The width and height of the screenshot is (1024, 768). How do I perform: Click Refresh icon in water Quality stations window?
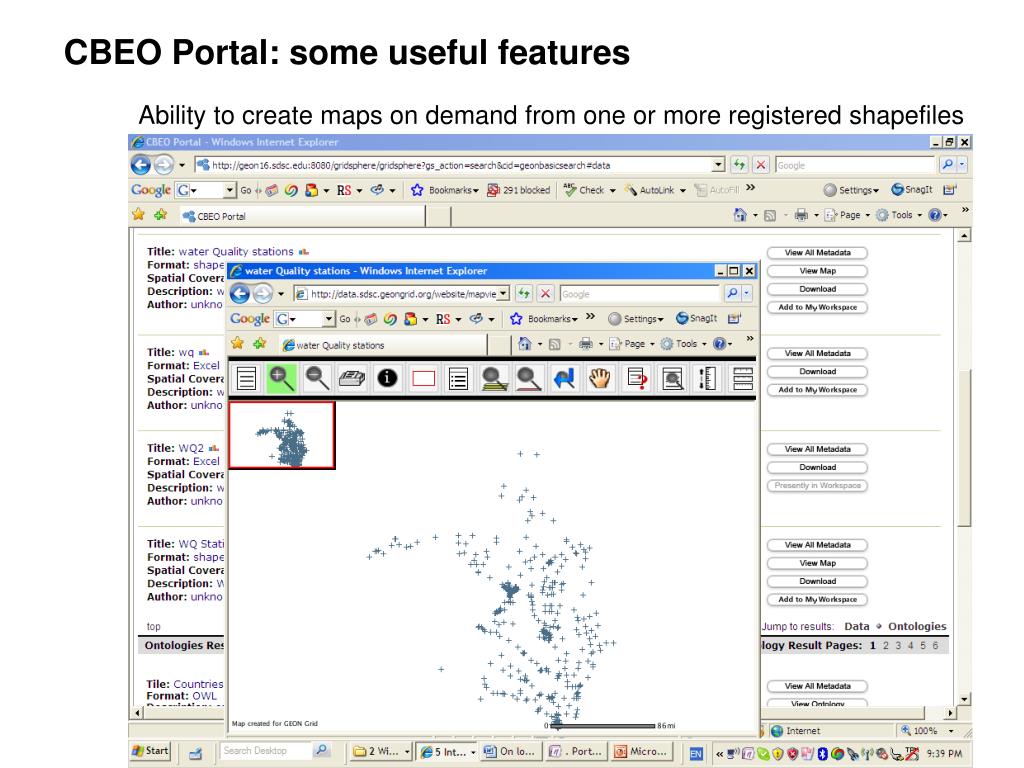524,294
